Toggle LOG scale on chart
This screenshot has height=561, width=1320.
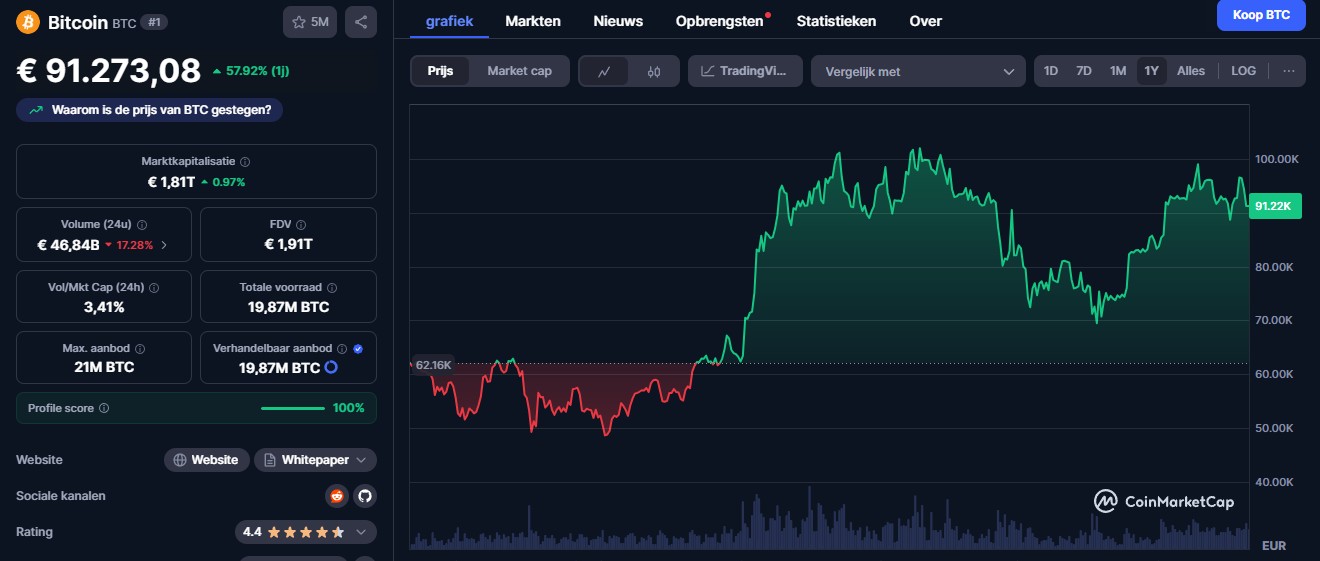[x=1244, y=71]
